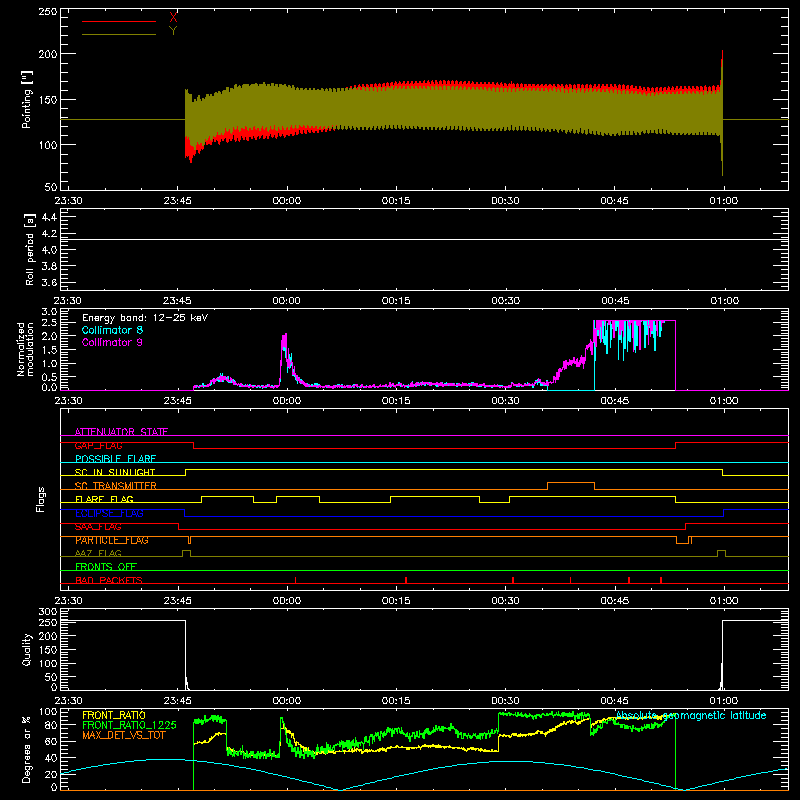800x800 pixels.
Task: Click the 4.4 tick on Roll period axis
Action: [x=49, y=217]
